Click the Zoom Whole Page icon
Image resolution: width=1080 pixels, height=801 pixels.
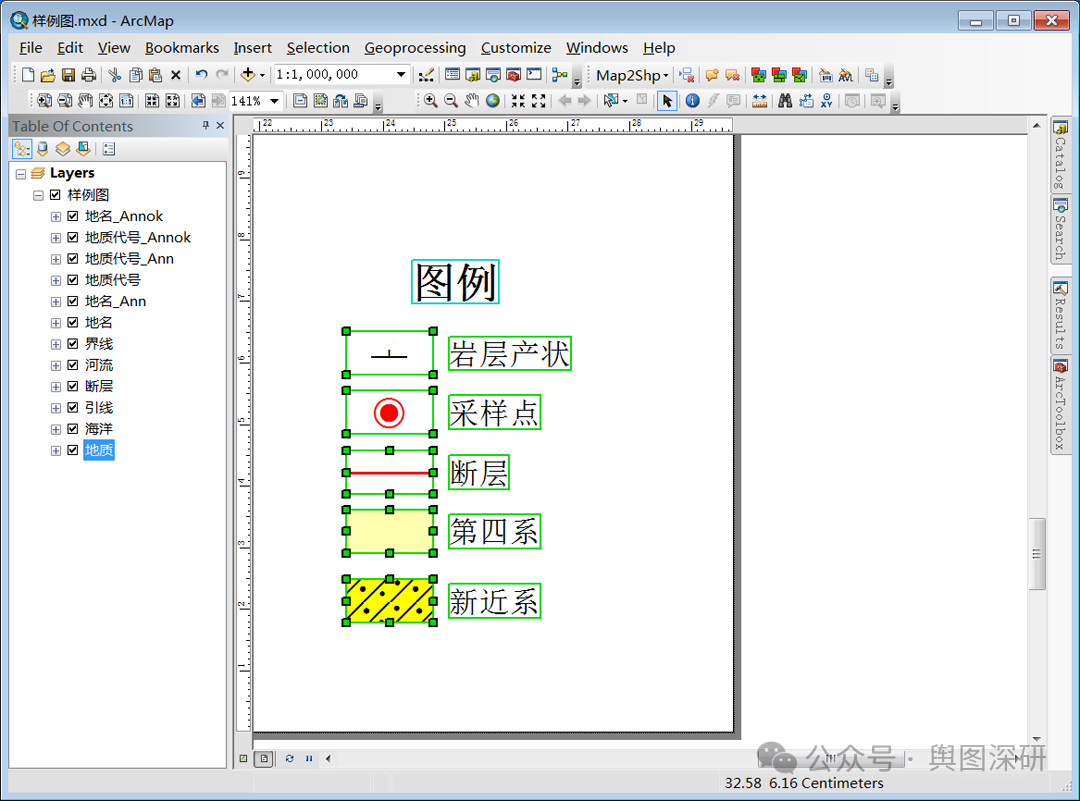click(x=105, y=101)
